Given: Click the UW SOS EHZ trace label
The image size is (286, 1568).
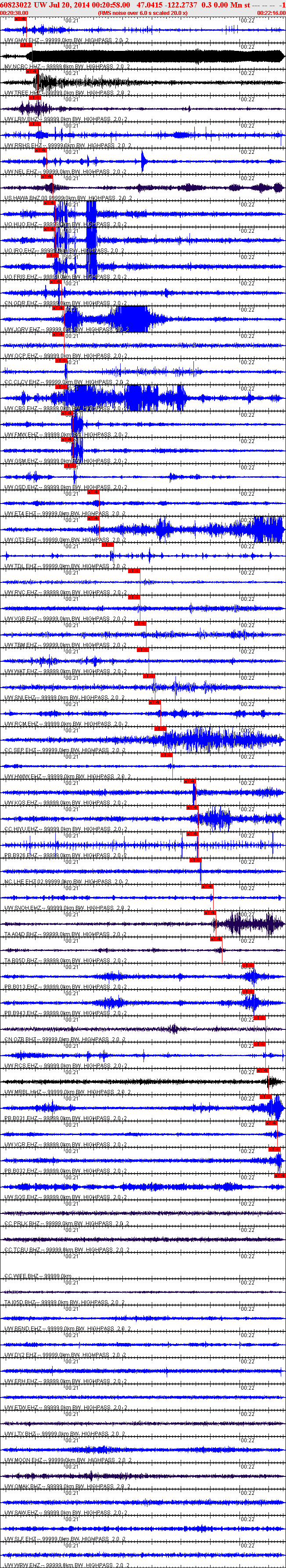Looking at the screenshot, I should coord(65,1197).
